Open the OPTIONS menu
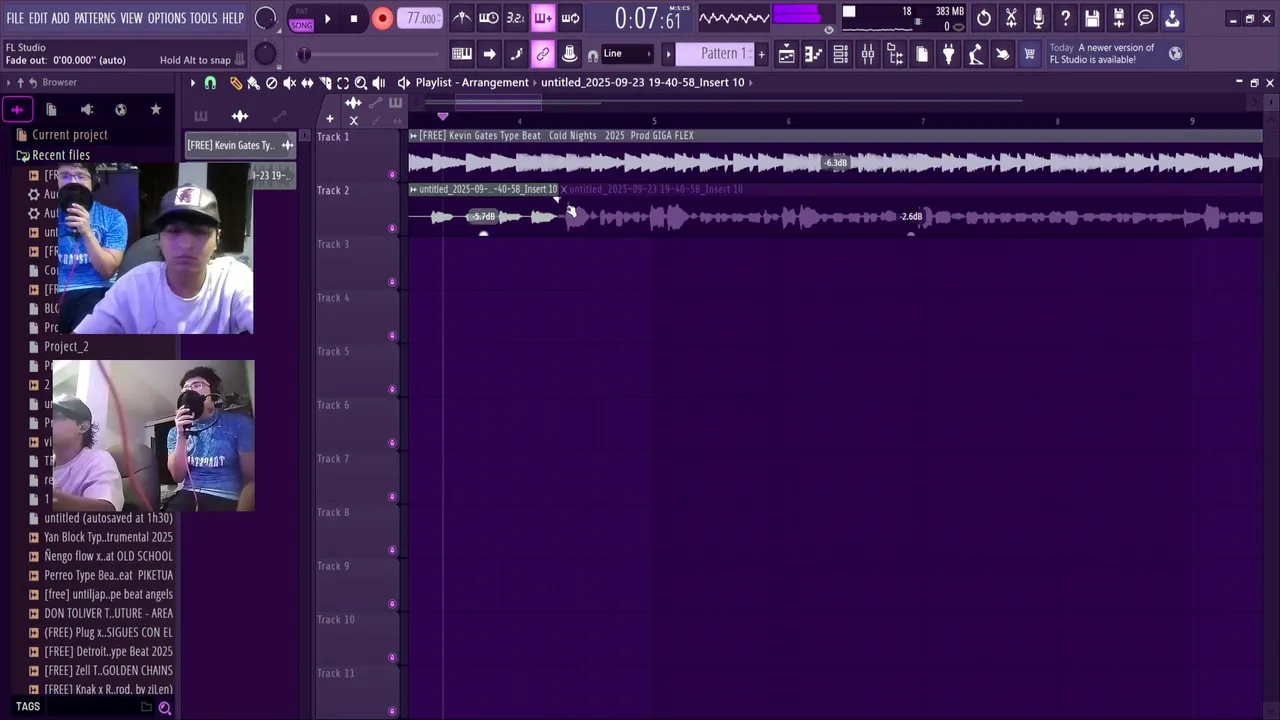This screenshot has width=1280, height=720. 167,18
